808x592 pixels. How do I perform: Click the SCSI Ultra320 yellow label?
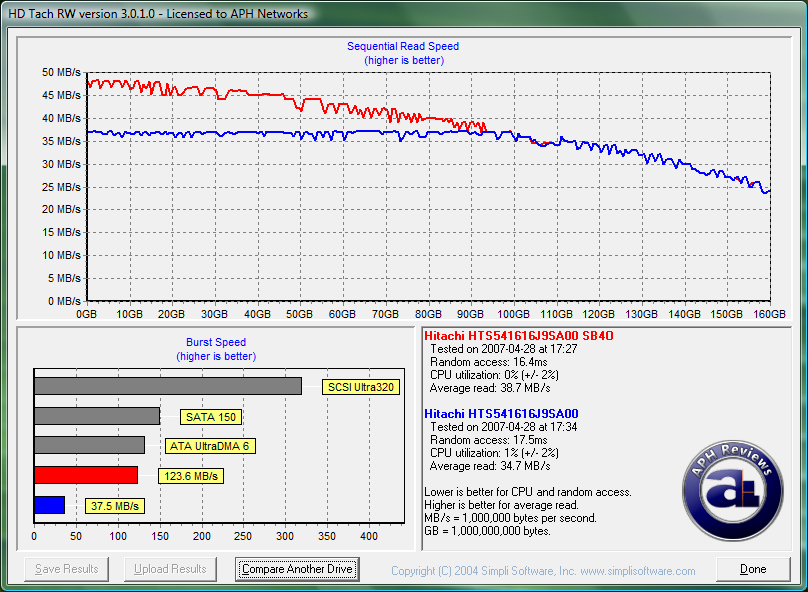[361, 387]
